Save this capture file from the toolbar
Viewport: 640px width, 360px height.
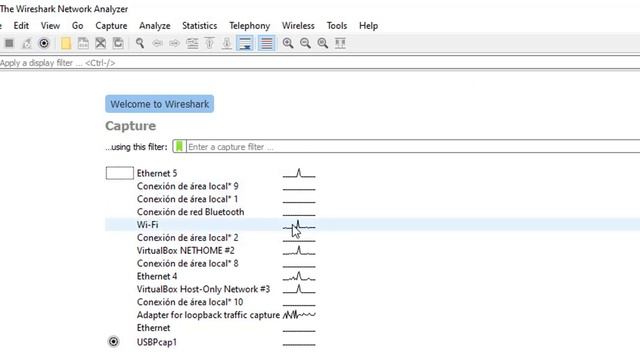pyautogui.click(x=83, y=43)
